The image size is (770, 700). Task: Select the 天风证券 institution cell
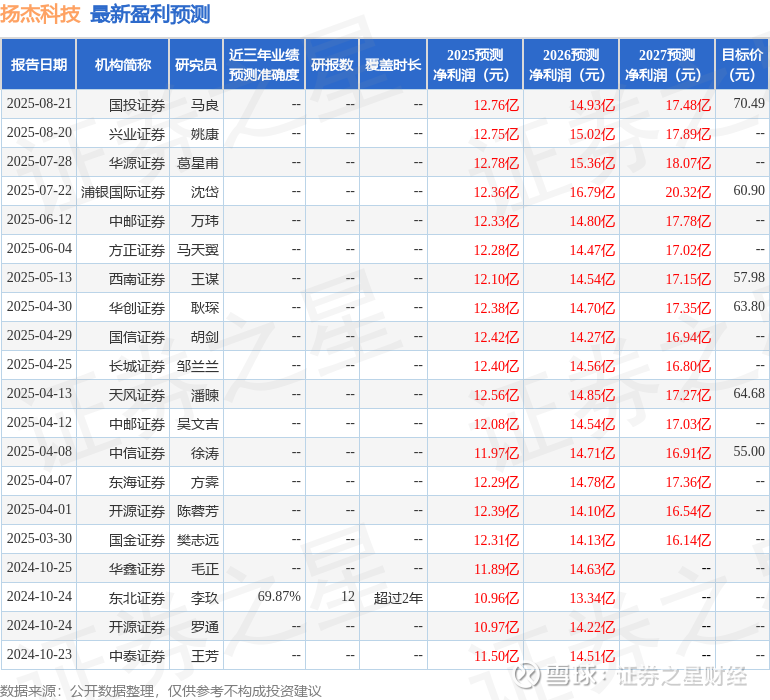pyautogui.click(x=123, y=394)
